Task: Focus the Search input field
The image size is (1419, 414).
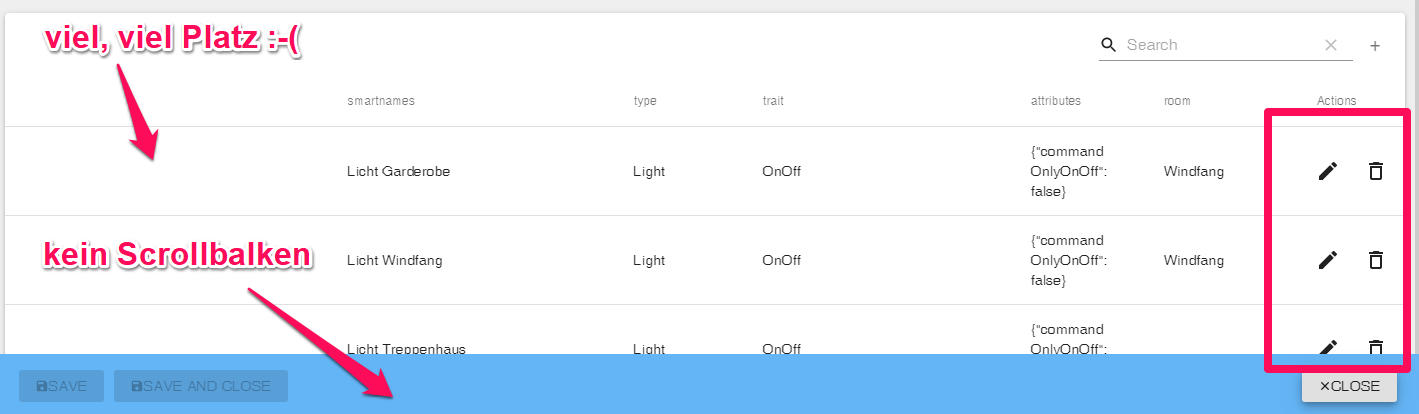Action: coord(1220,45)
